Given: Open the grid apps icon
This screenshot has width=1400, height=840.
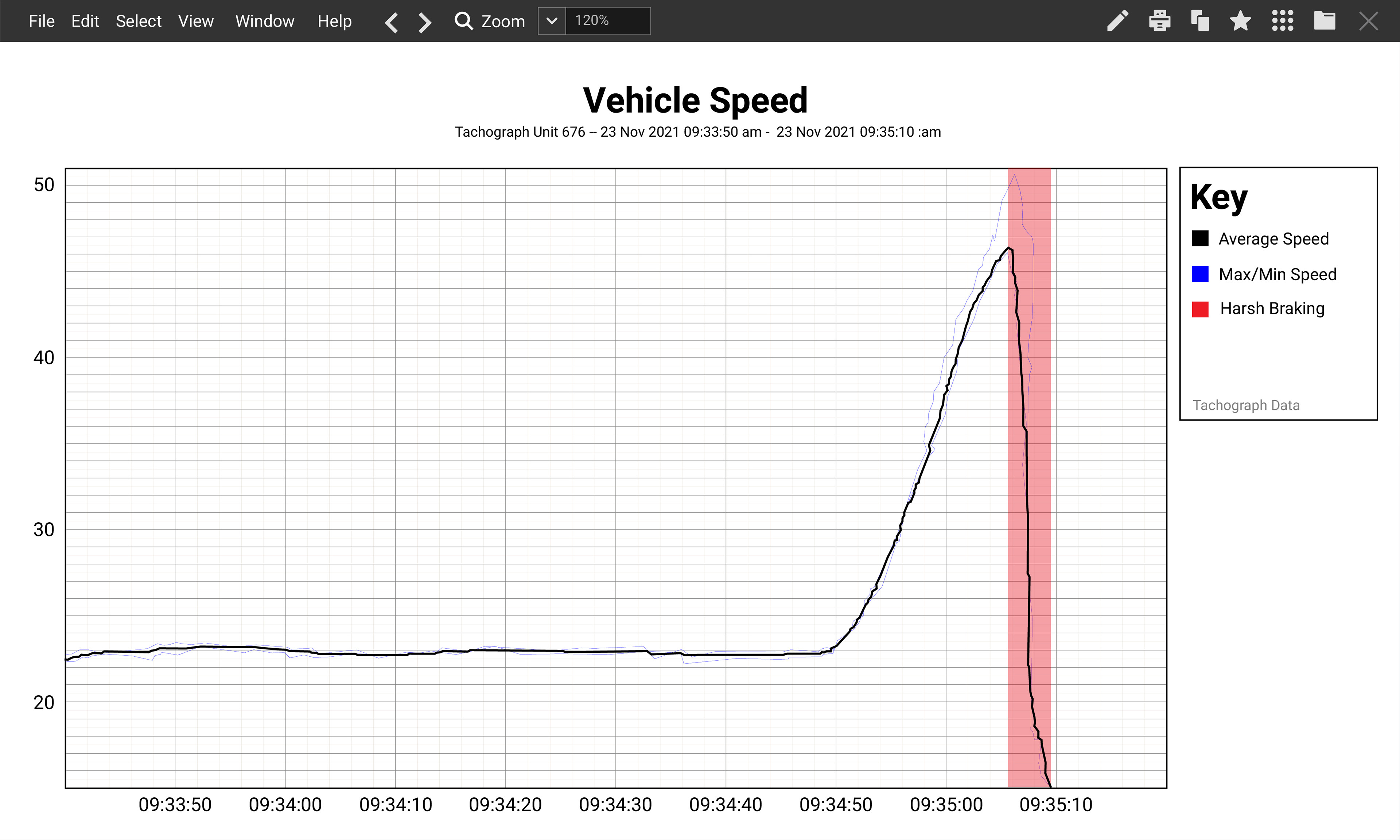Looking at the screenshot, I should pyautogui.click(x=1283, y=21).
